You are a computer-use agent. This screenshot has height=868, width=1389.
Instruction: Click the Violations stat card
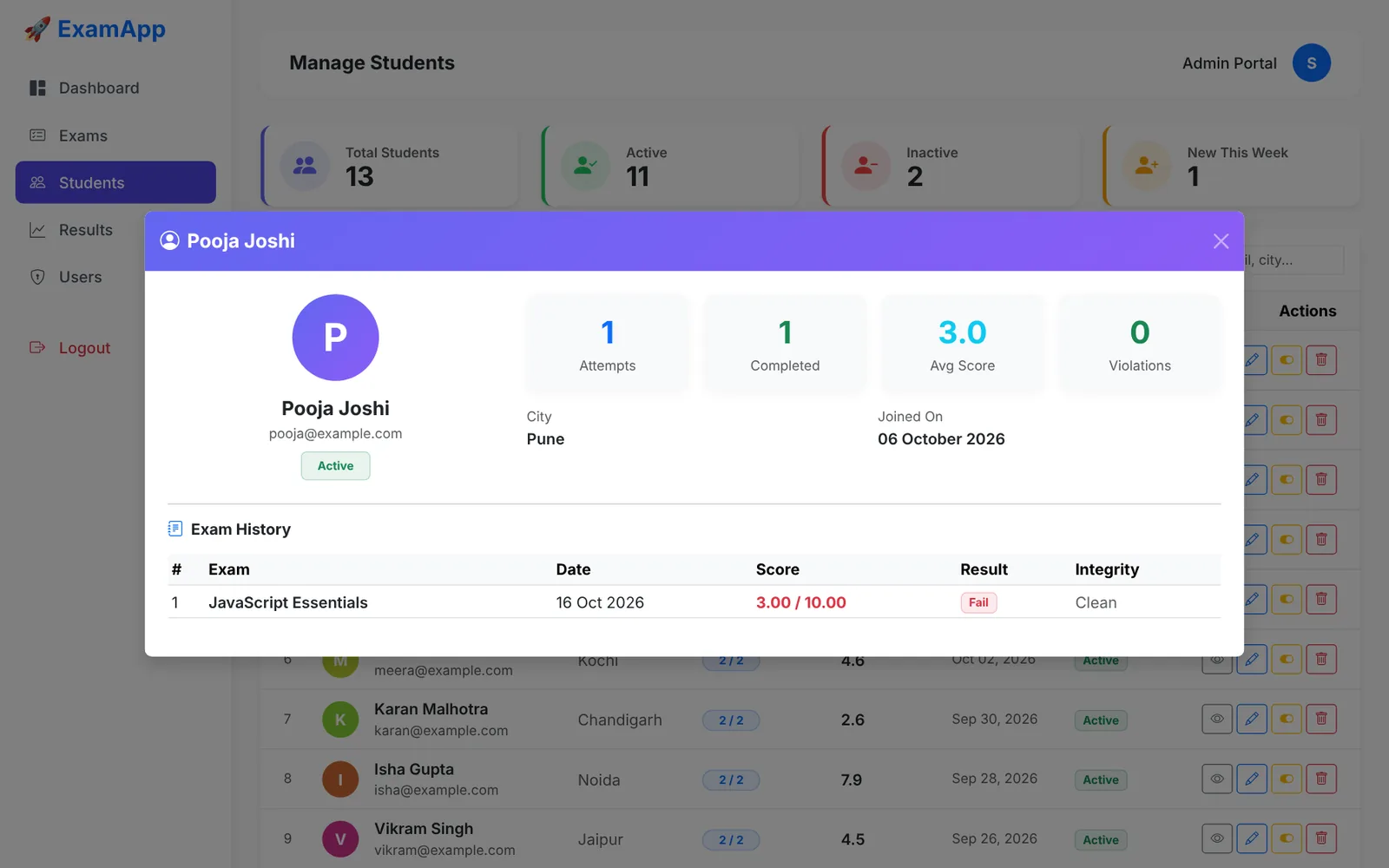click(1140, 345)
